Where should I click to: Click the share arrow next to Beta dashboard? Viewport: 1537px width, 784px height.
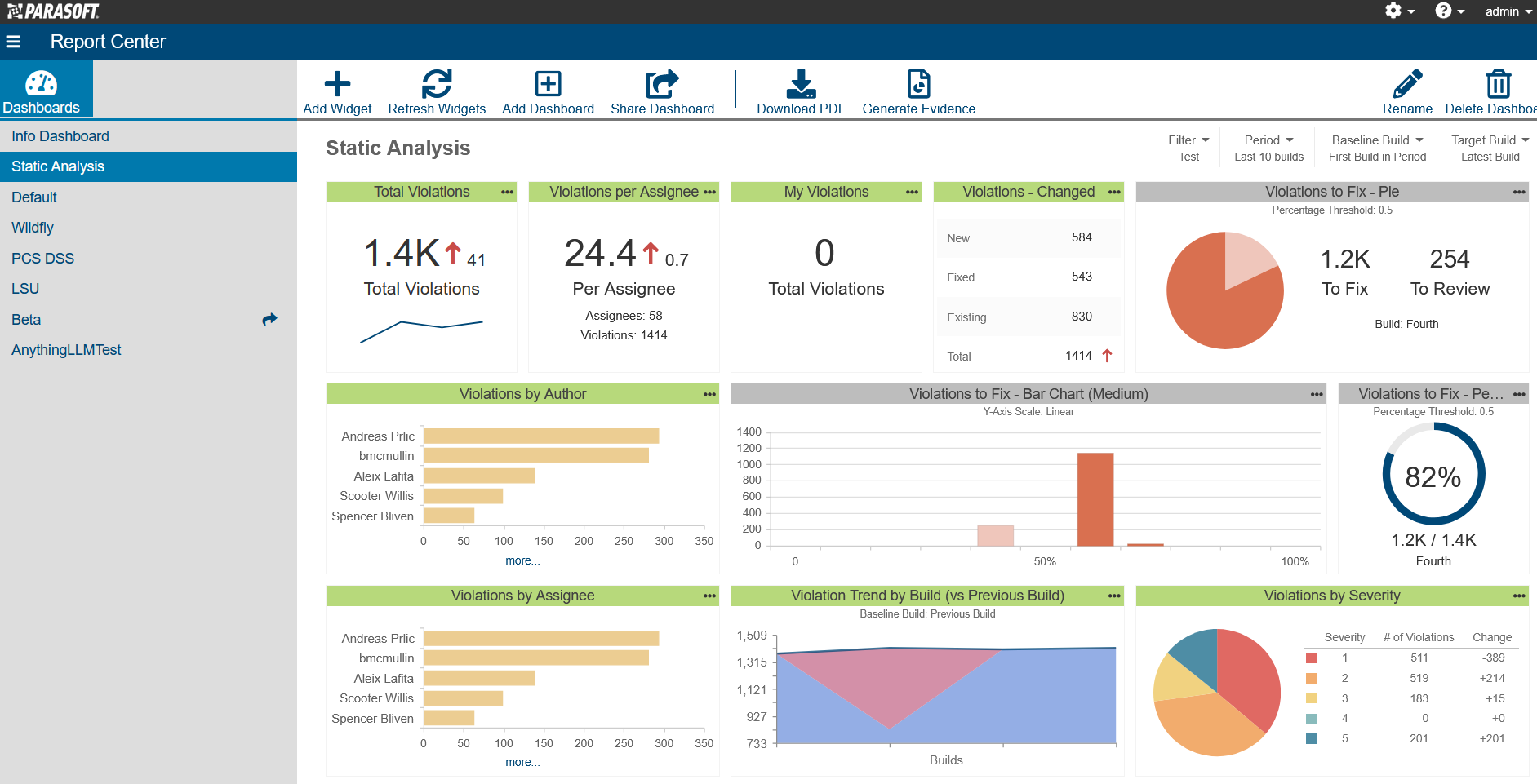(269, 319)
